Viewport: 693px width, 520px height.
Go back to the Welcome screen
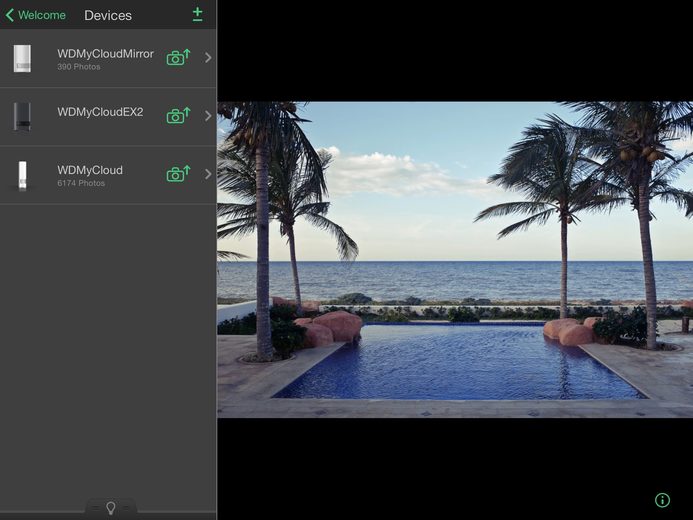[35, 15]
